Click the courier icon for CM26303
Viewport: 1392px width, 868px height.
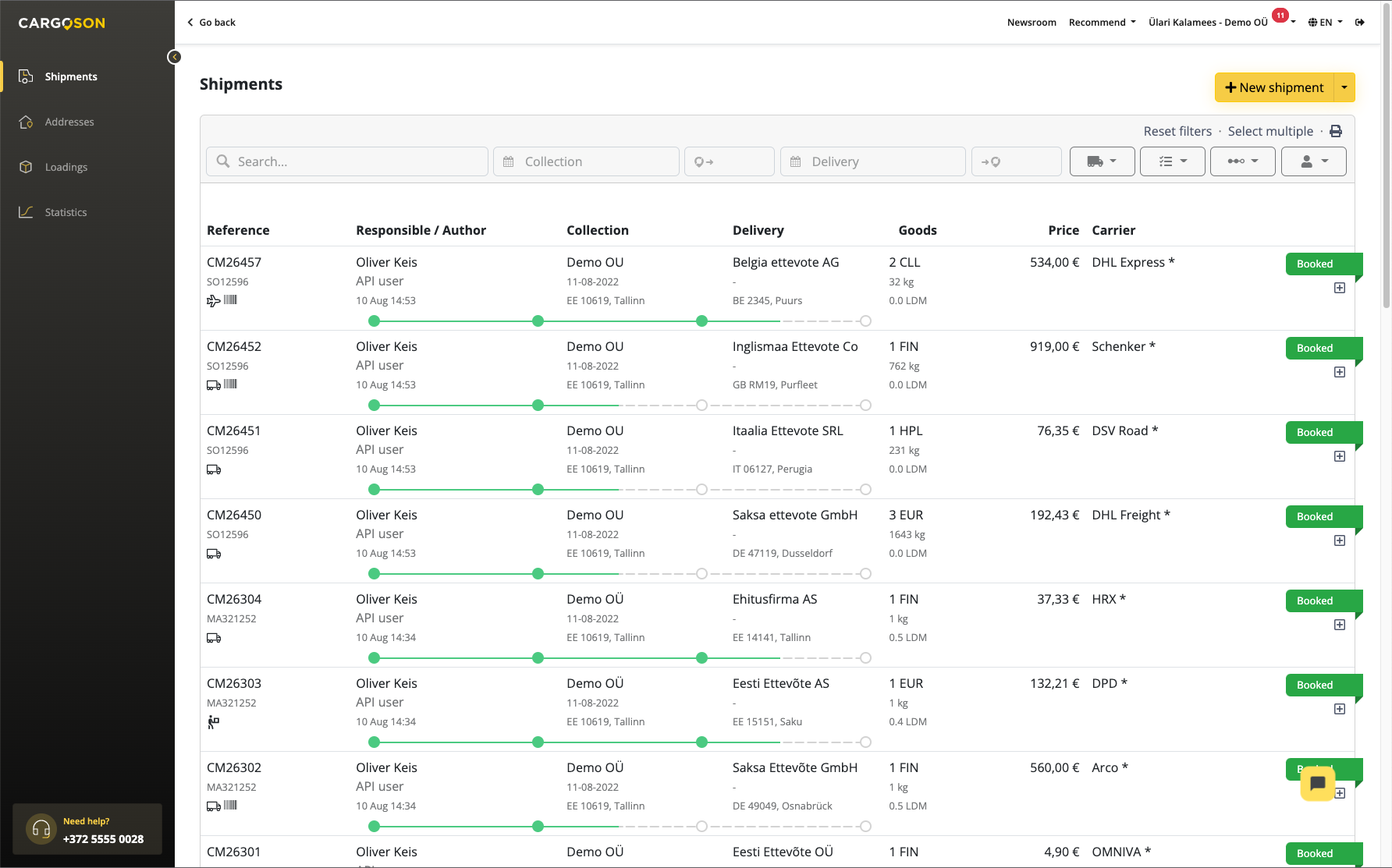click(x=213, y=722)
